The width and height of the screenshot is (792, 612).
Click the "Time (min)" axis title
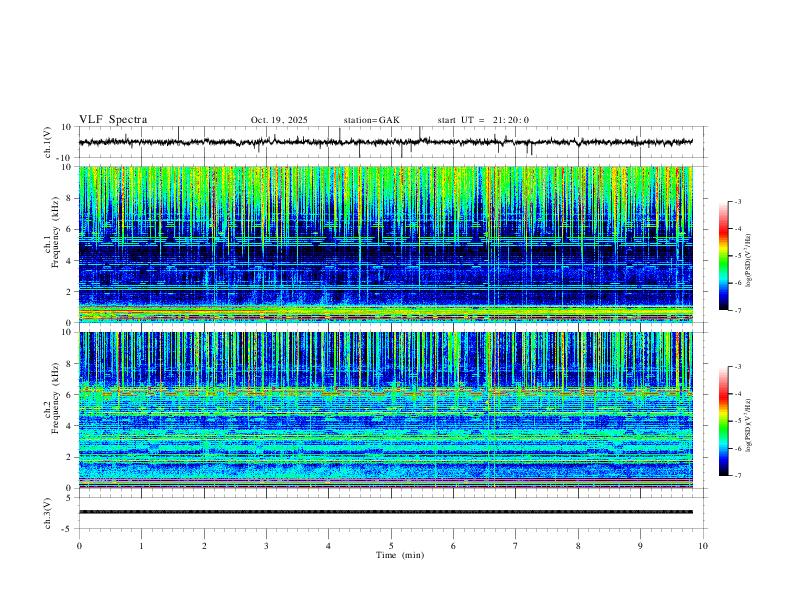pos(400,555)
